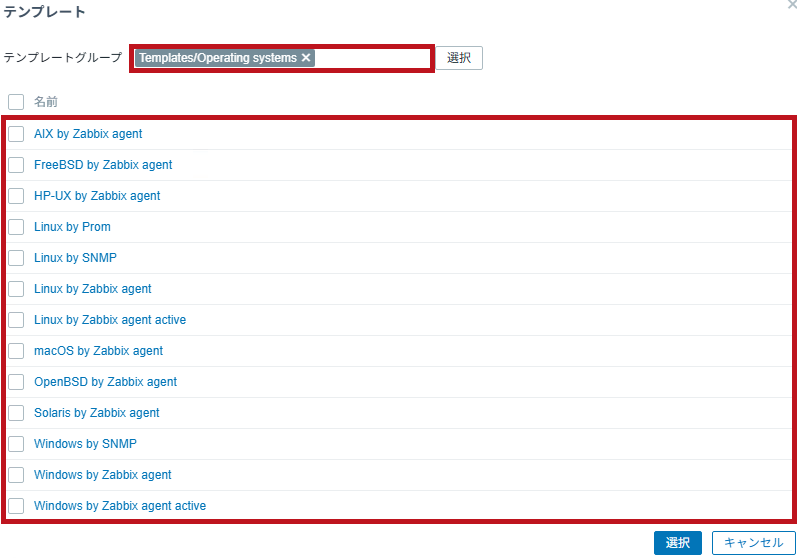Choose Windows by Zabbix agent active link
The height and width of the screenshot is (558, 797).
pos(120,506)
